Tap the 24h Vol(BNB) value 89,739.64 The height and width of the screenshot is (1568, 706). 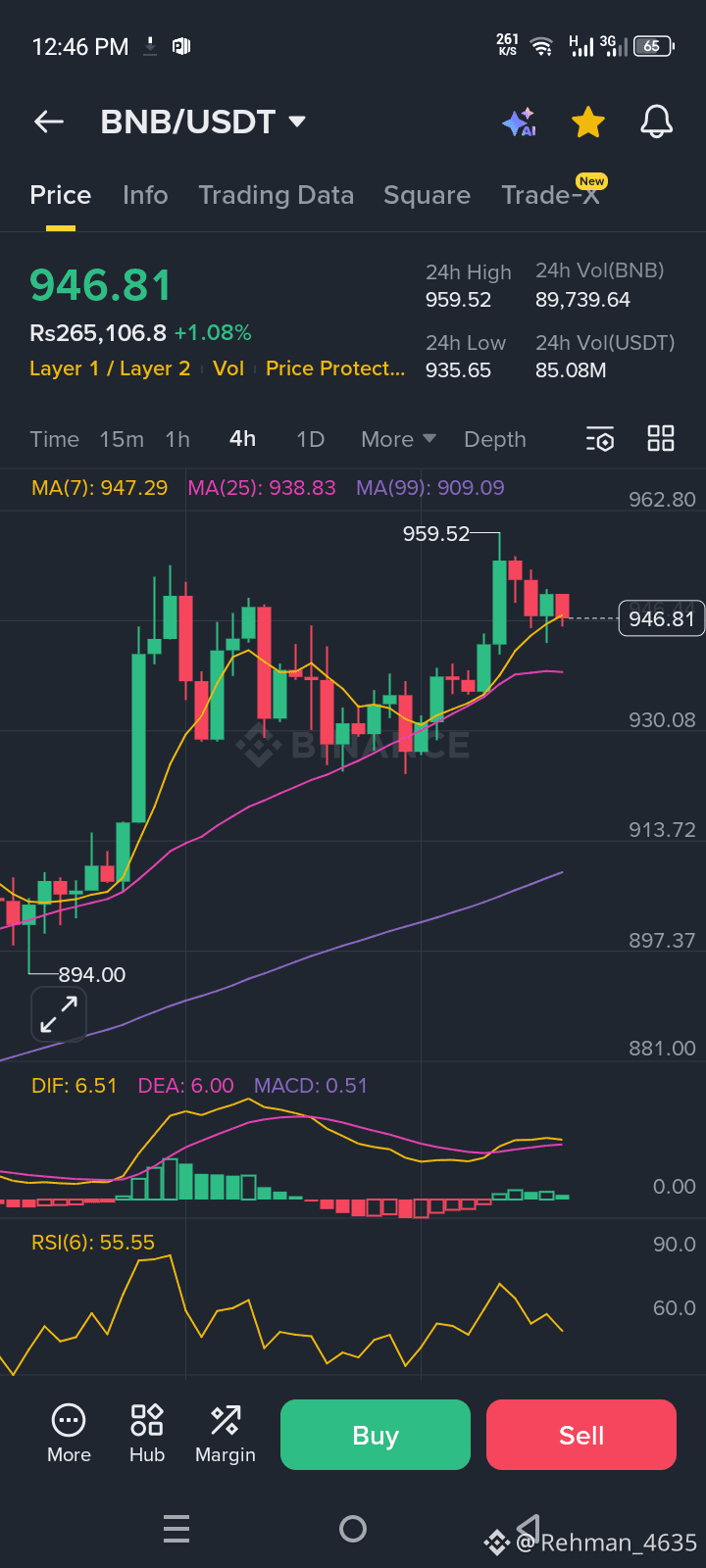pyautogui.click(x=582, y=300)
